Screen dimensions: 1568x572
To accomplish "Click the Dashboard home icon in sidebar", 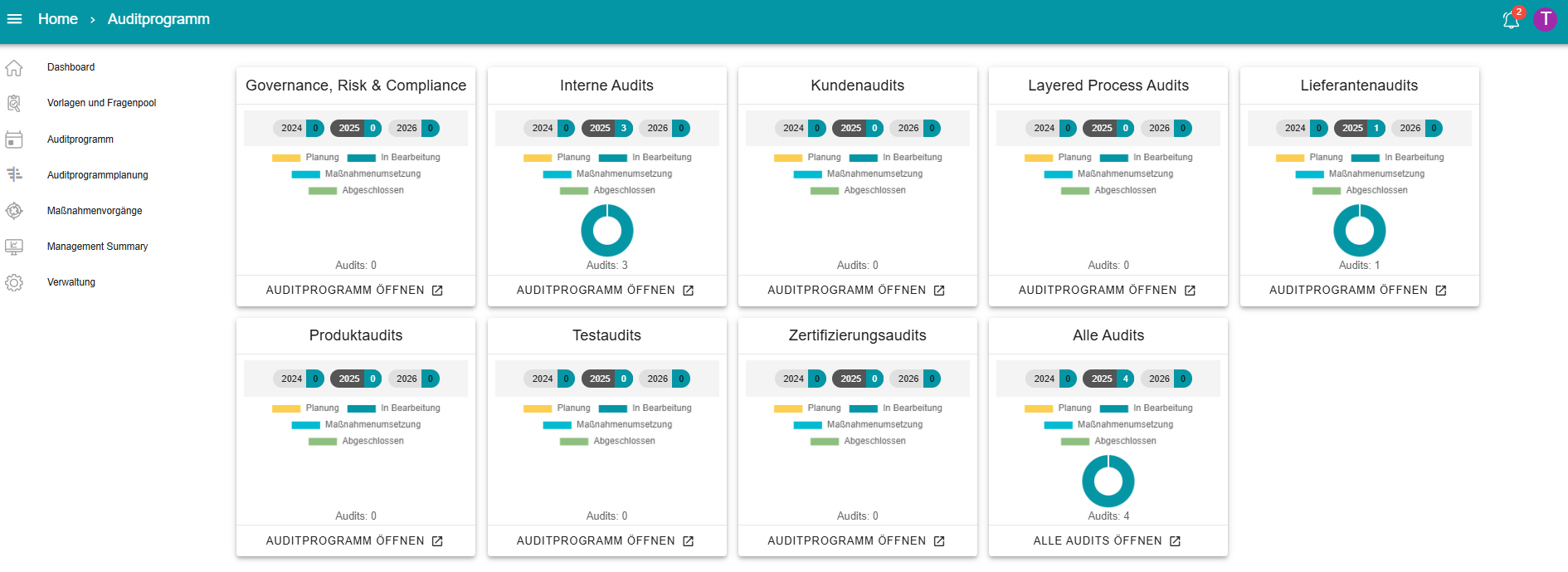I will pos(14,67).
